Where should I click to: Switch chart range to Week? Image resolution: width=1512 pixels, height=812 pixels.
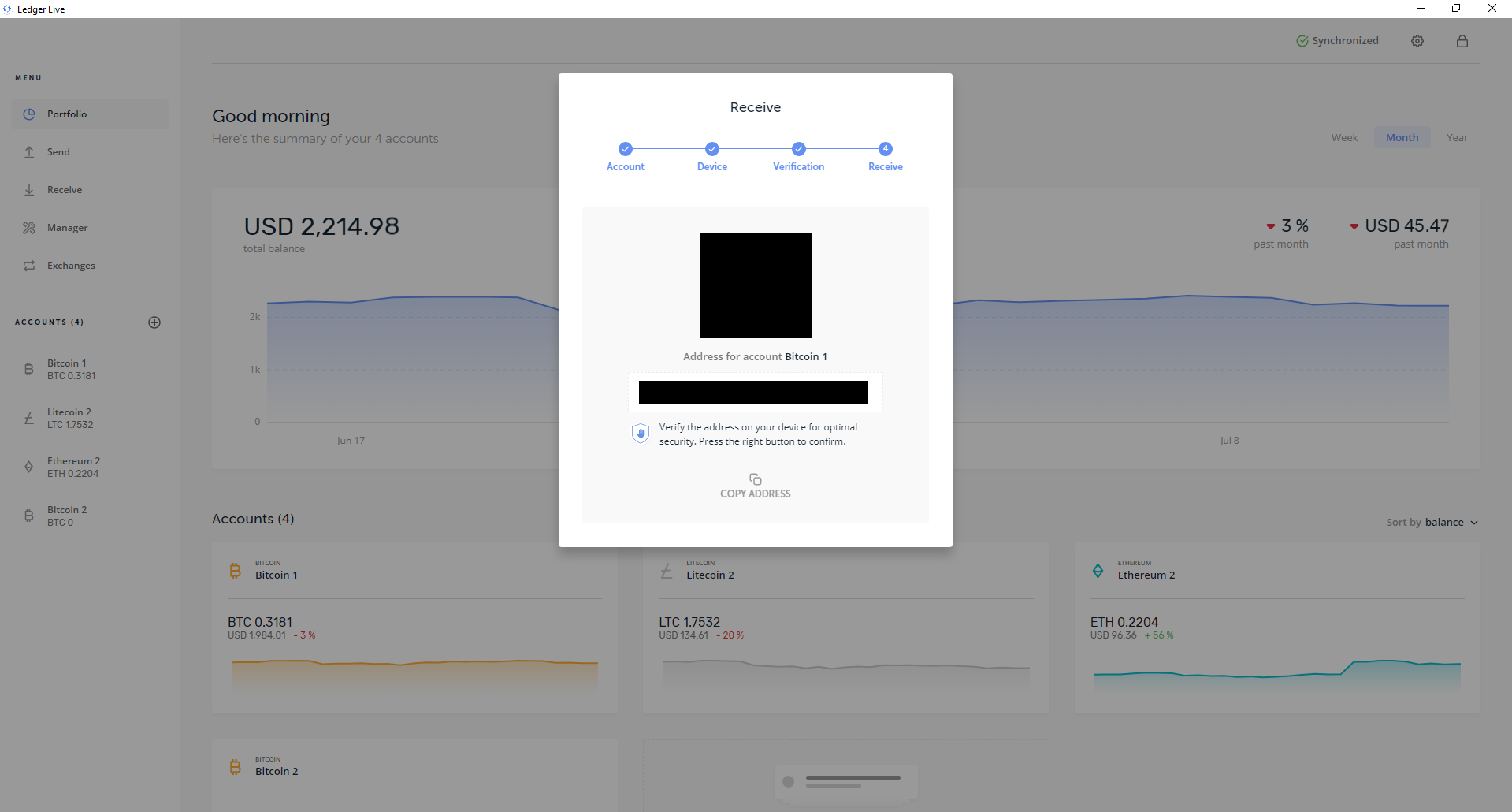[1344, 138]
